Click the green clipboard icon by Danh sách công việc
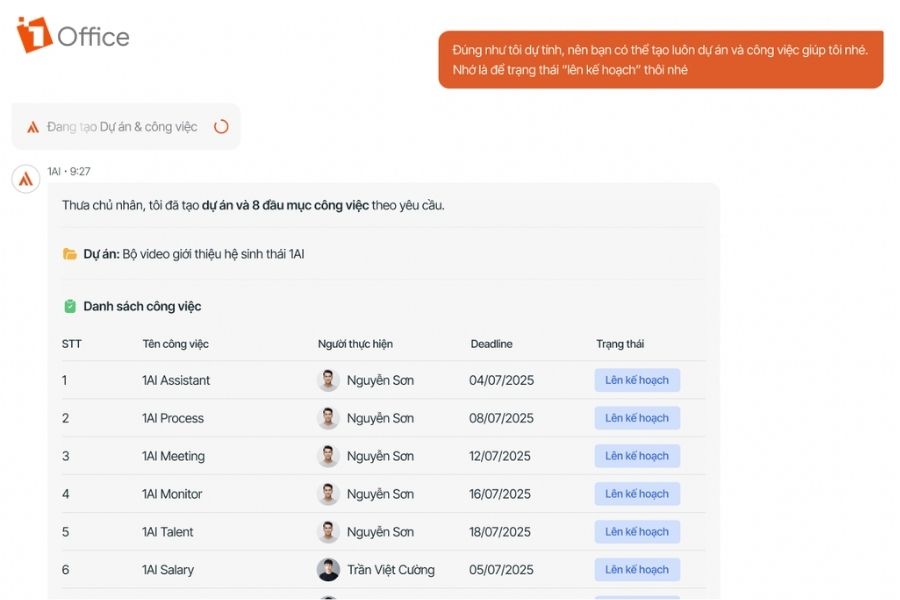Viewport: 900px width, 600px height. [x=69, y=306]
